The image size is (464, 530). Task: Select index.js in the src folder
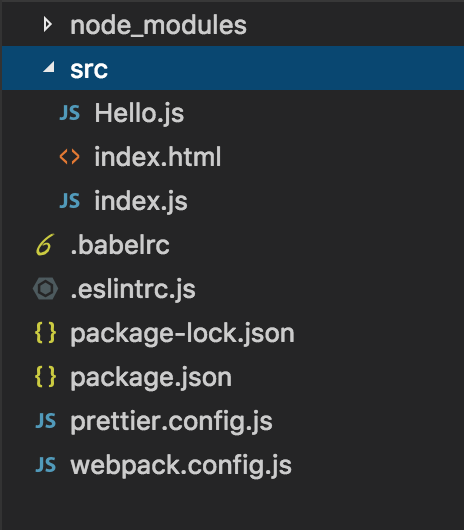(141, 201)
